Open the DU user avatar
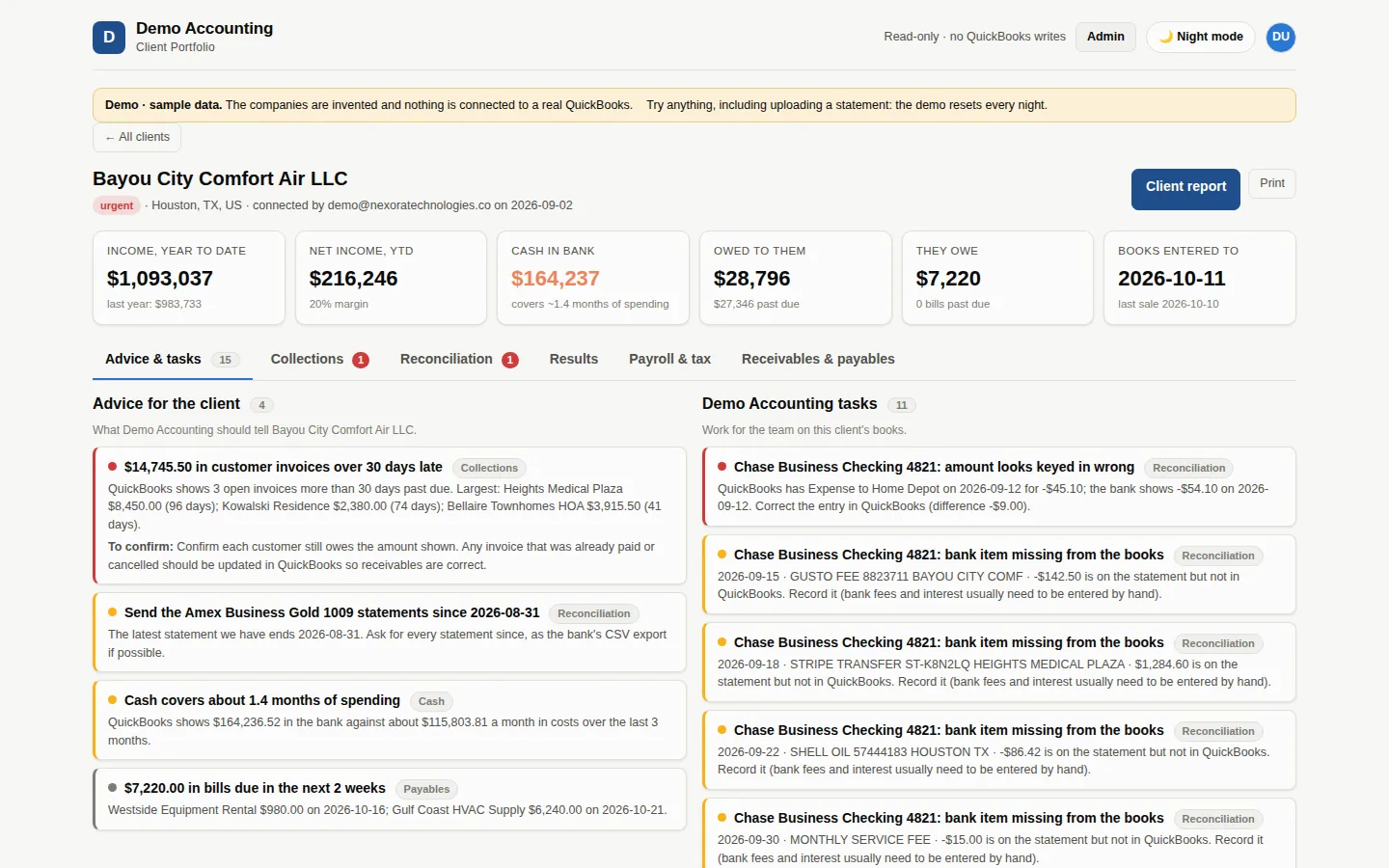 pyautogui.click(x=1280, y=37)
